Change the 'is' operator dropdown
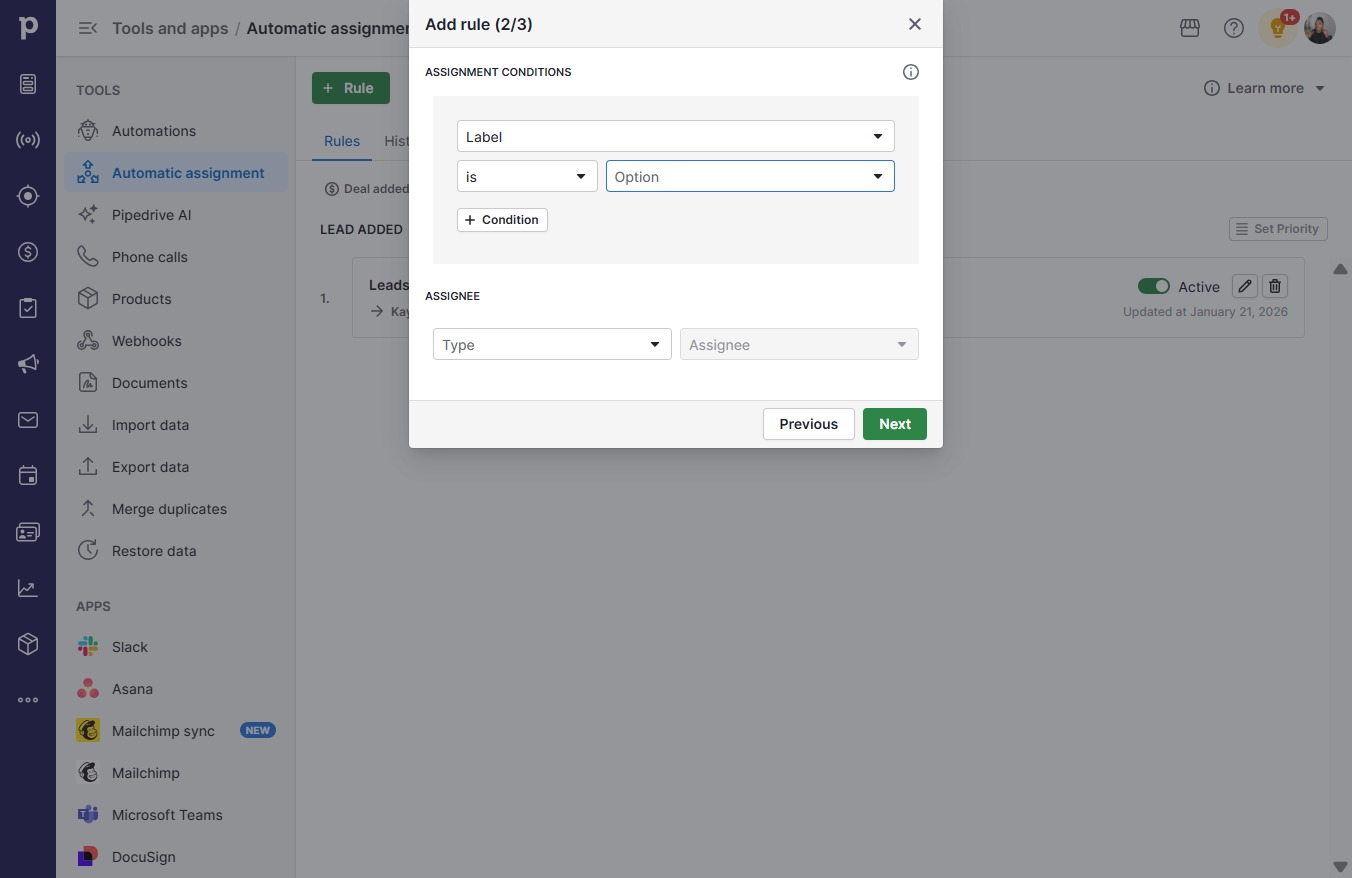This screenshot has height=878, width=1352. click(x=527, y=176)
